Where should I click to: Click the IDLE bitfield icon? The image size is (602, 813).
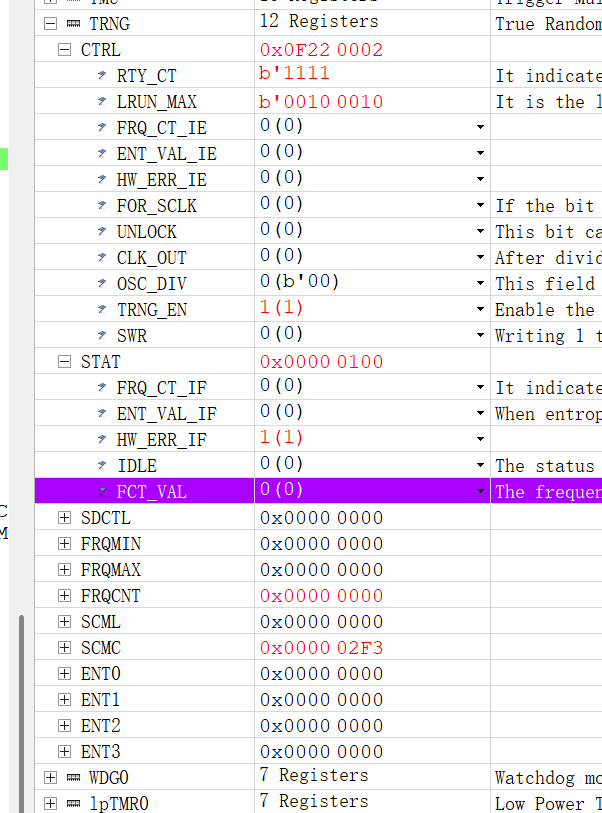pos(102,466)
